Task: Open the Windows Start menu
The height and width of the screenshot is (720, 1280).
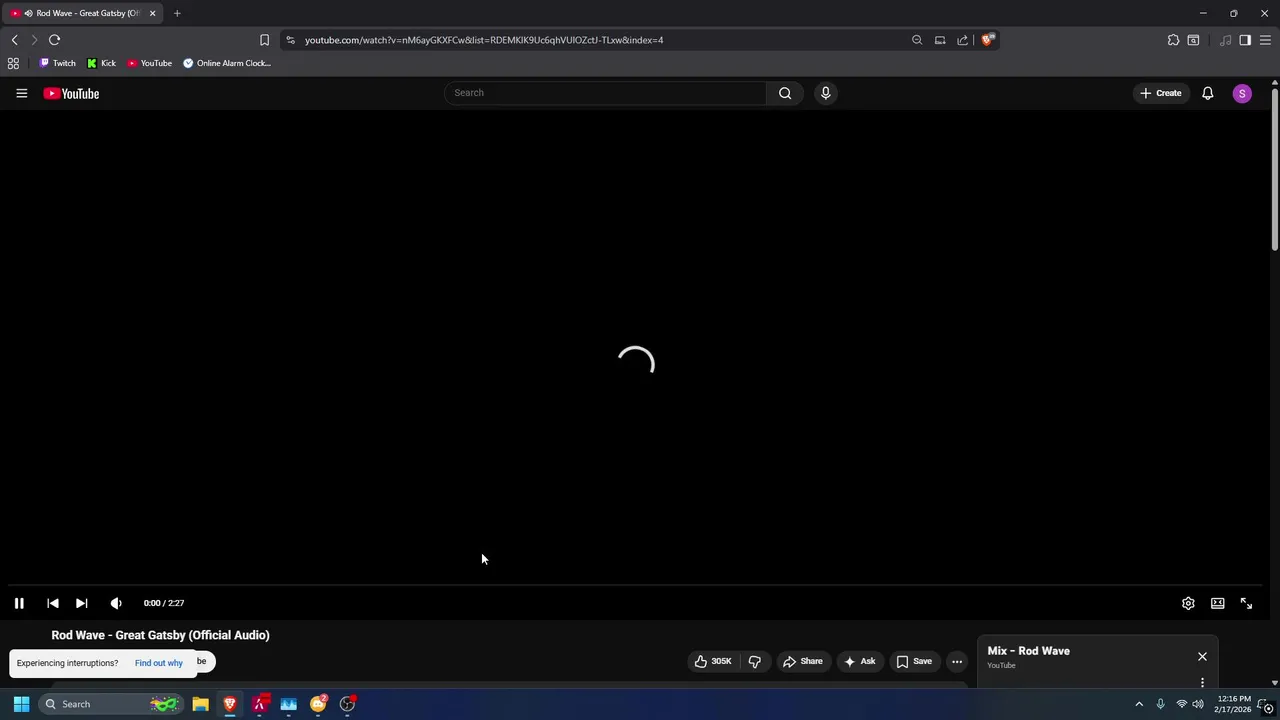Action: (x=21, y=704)
